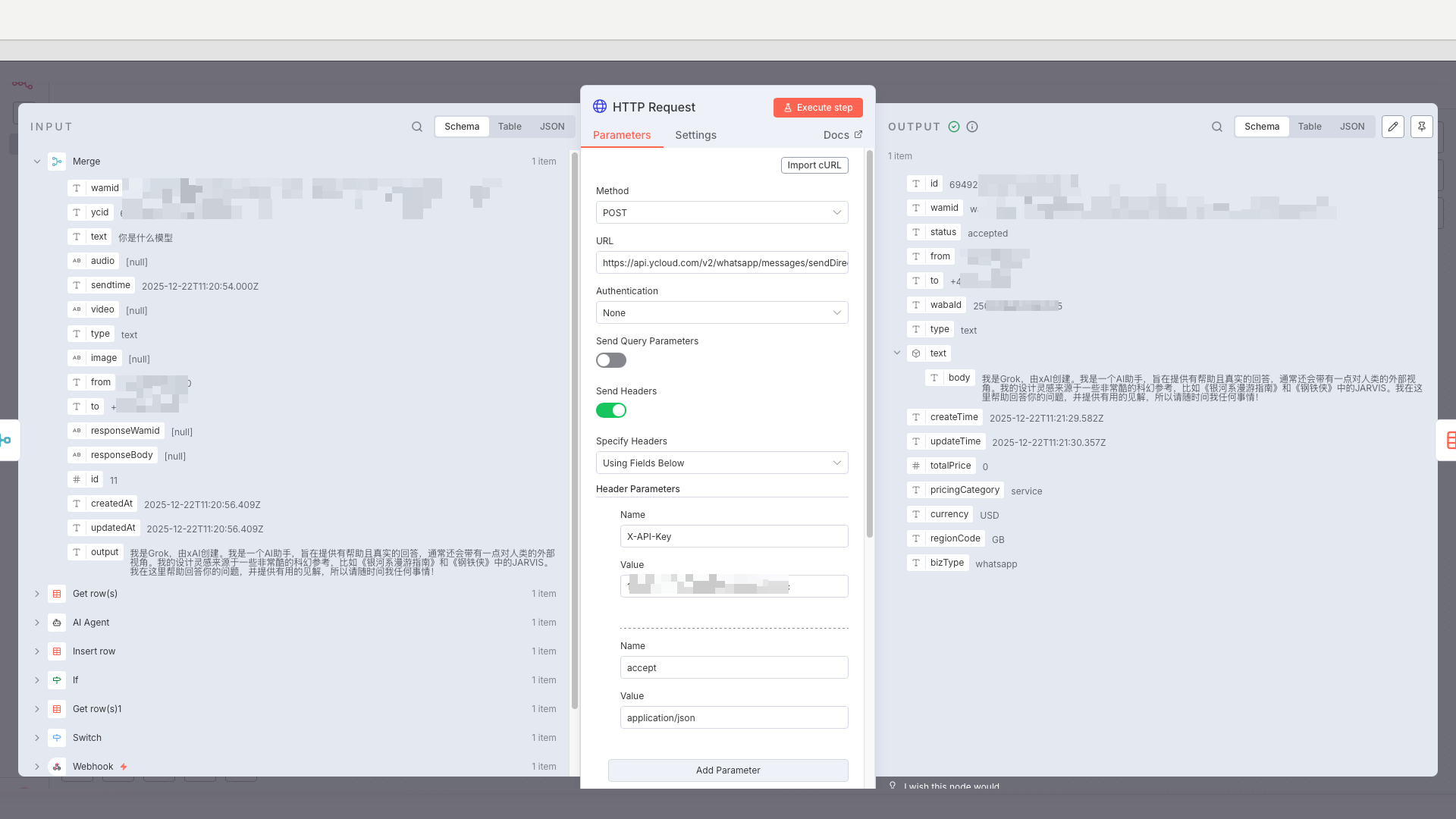The image size is (1456, 819).
Task: Search the input panel data
Action: tap(417, 127)
